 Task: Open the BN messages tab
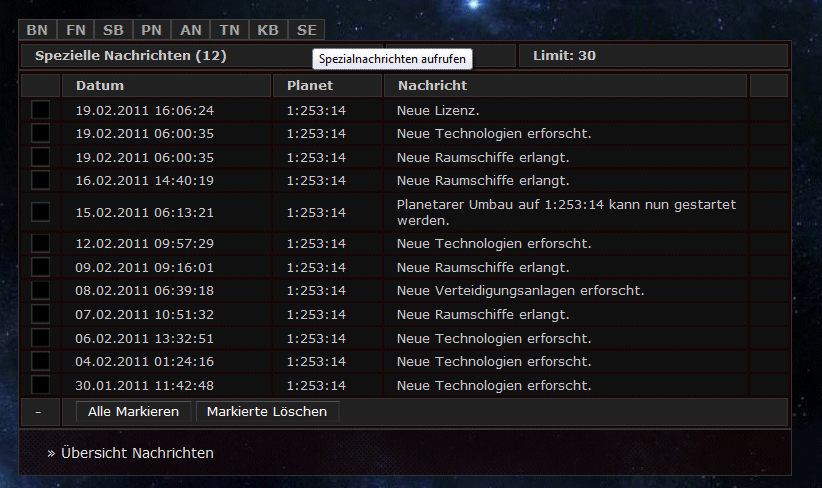click(x=37, y=30)
